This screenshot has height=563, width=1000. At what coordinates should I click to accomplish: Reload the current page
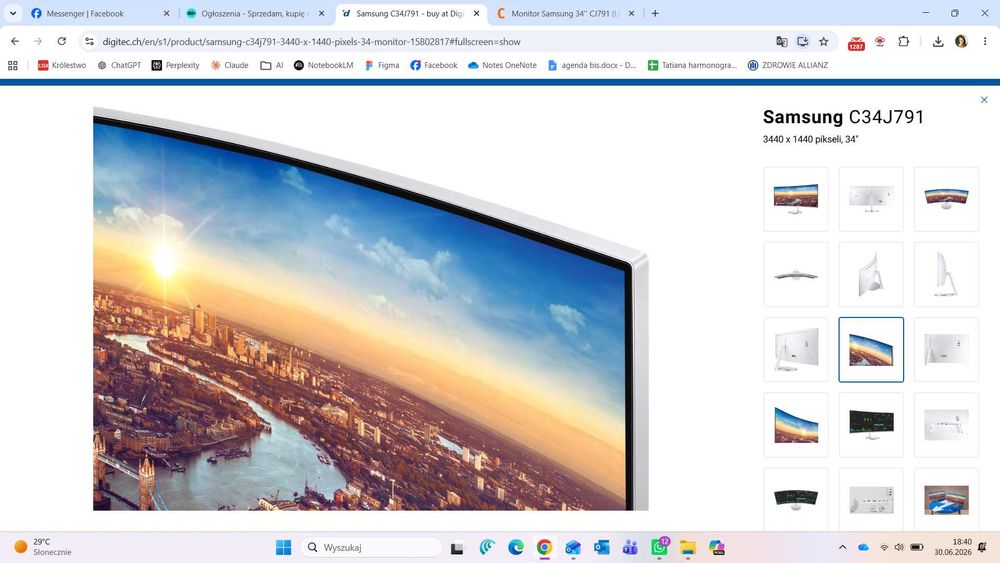click(61, 41)
